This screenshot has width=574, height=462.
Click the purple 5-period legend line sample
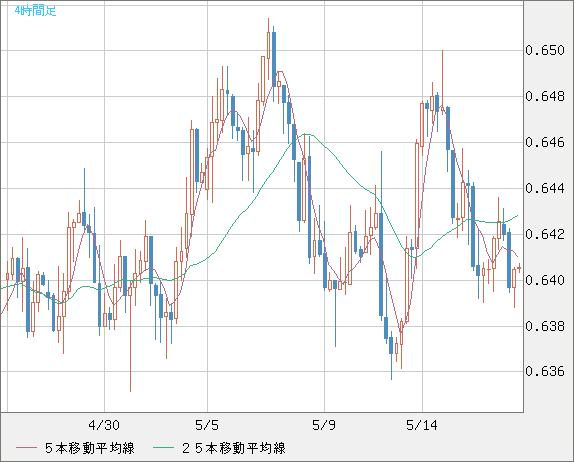tap(26, 448)
